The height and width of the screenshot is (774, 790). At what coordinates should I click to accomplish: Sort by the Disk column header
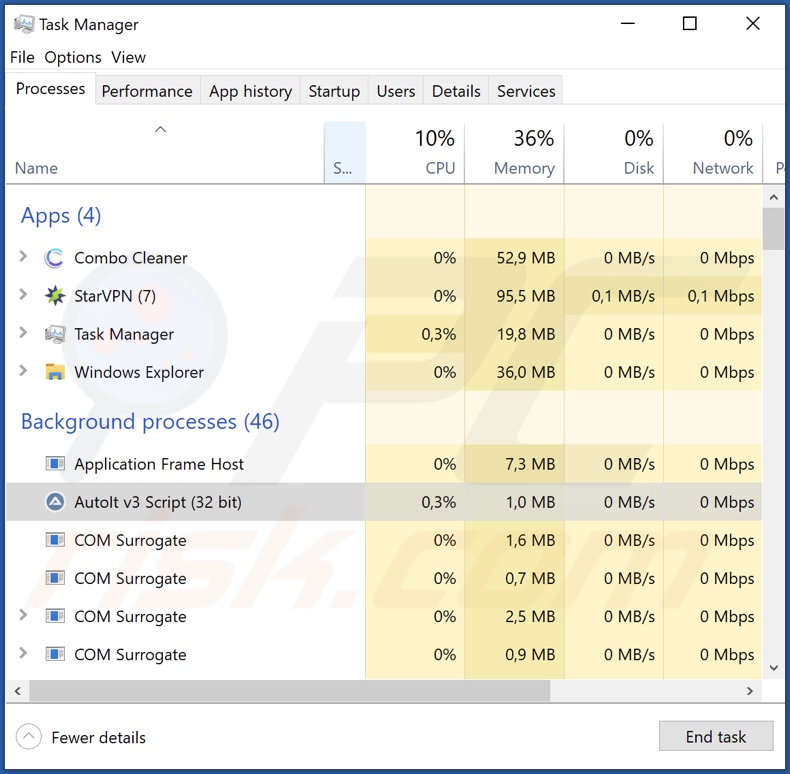pyautogui.click(x=613, y=153)
